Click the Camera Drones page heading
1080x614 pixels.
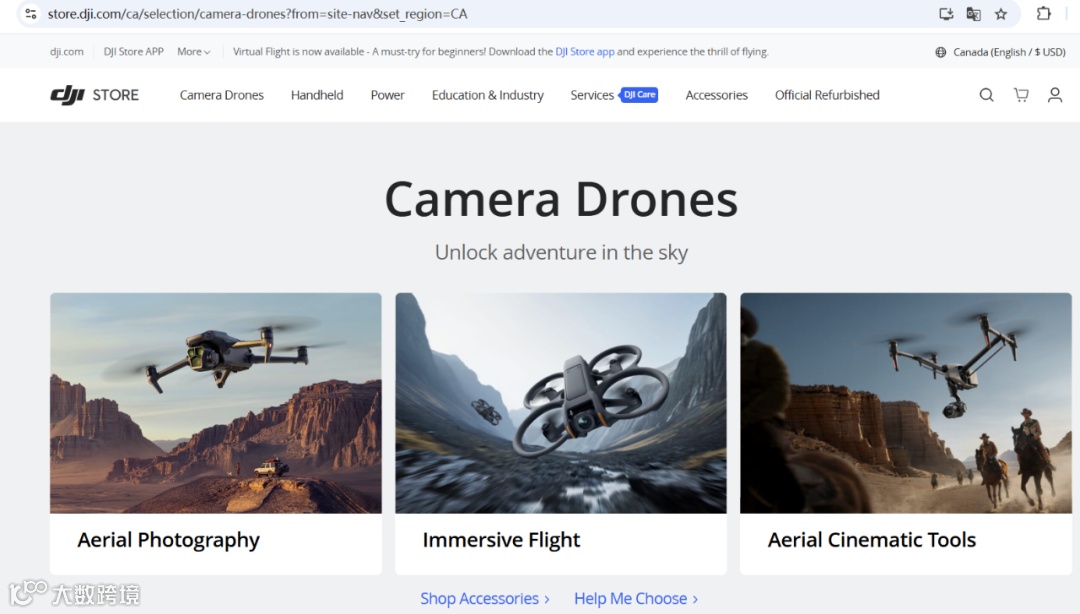(561, 199)
